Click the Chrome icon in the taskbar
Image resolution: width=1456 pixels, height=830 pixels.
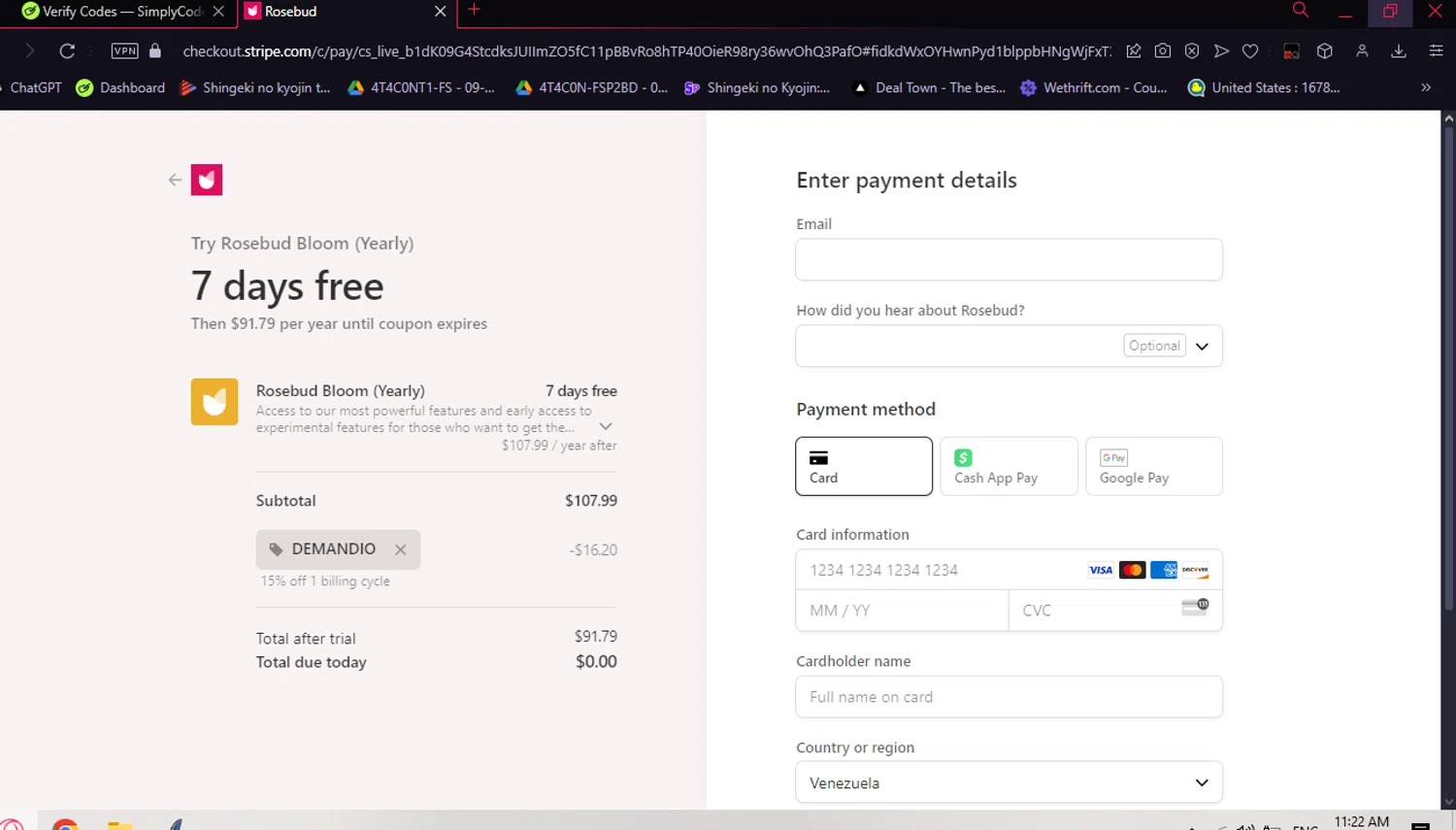(x=65, y=824)
